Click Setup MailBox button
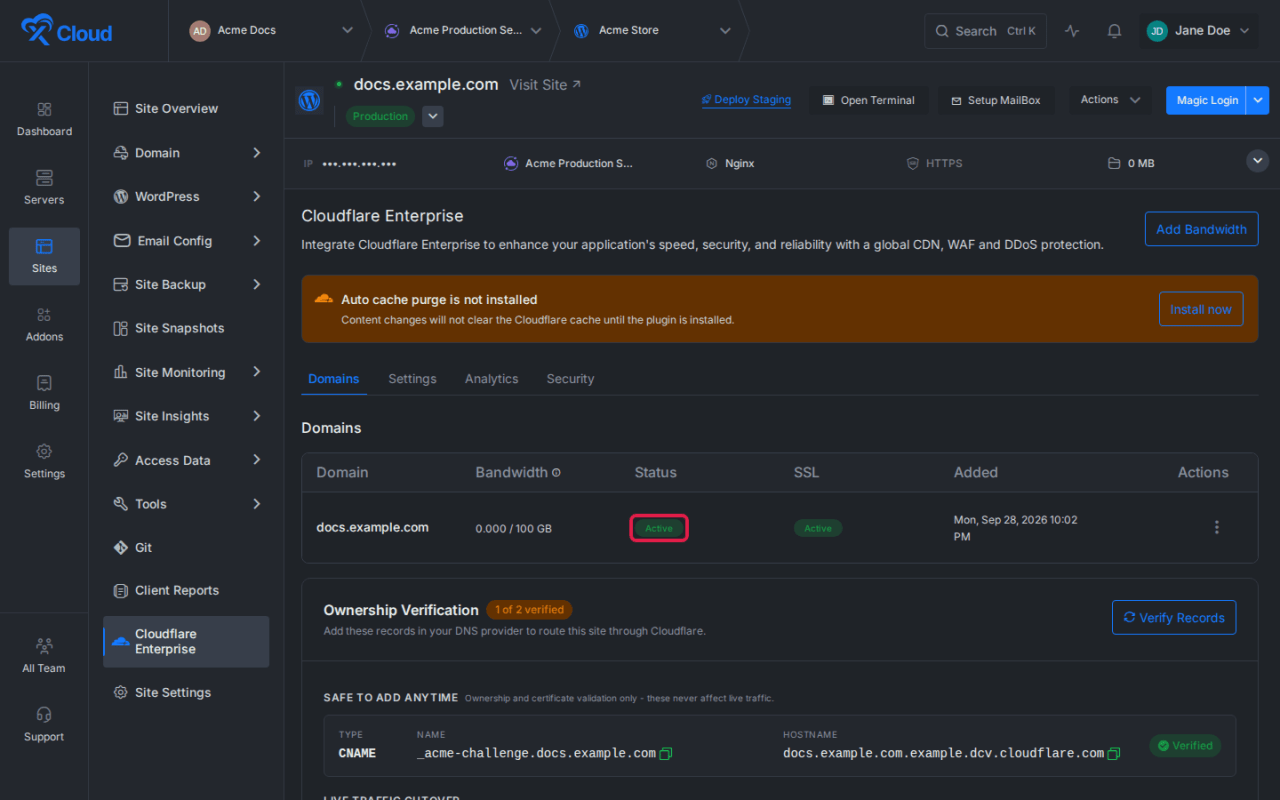Viewport: 1280px width, 800px height. (x=996, y=100)
